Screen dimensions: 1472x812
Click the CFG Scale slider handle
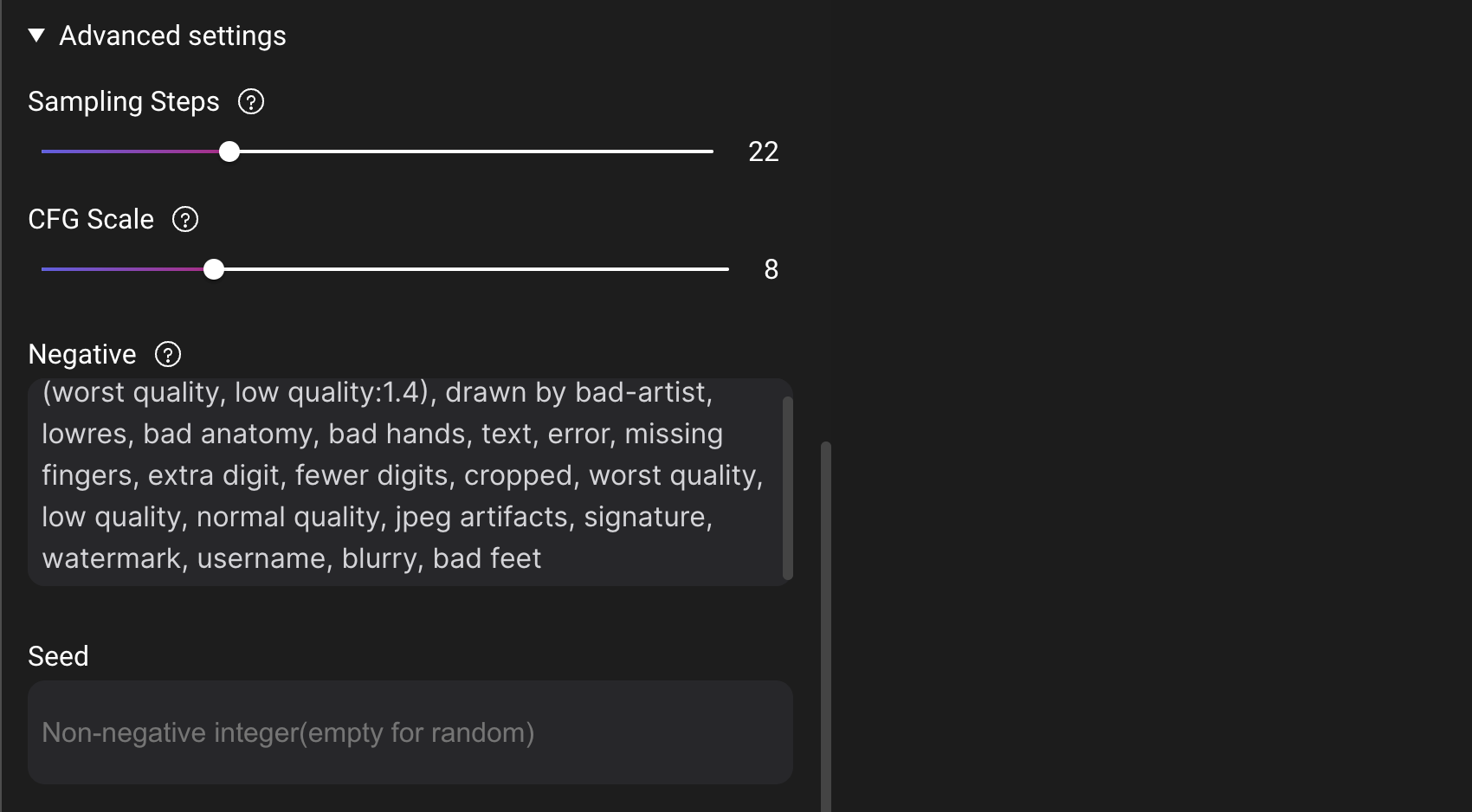click(x=214, y=269)
